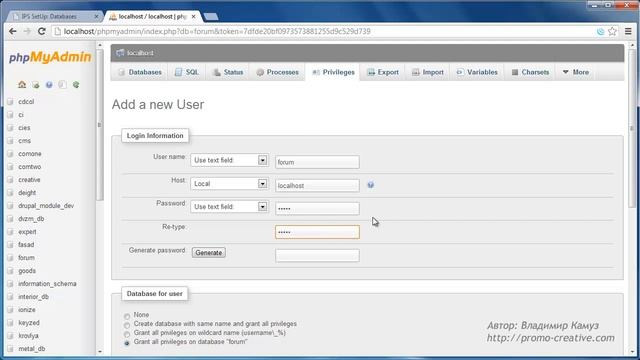This screenshot has width=640, height=360.
Task: Select the None database option
Action: pyautogui.click(x=127, y=316)
